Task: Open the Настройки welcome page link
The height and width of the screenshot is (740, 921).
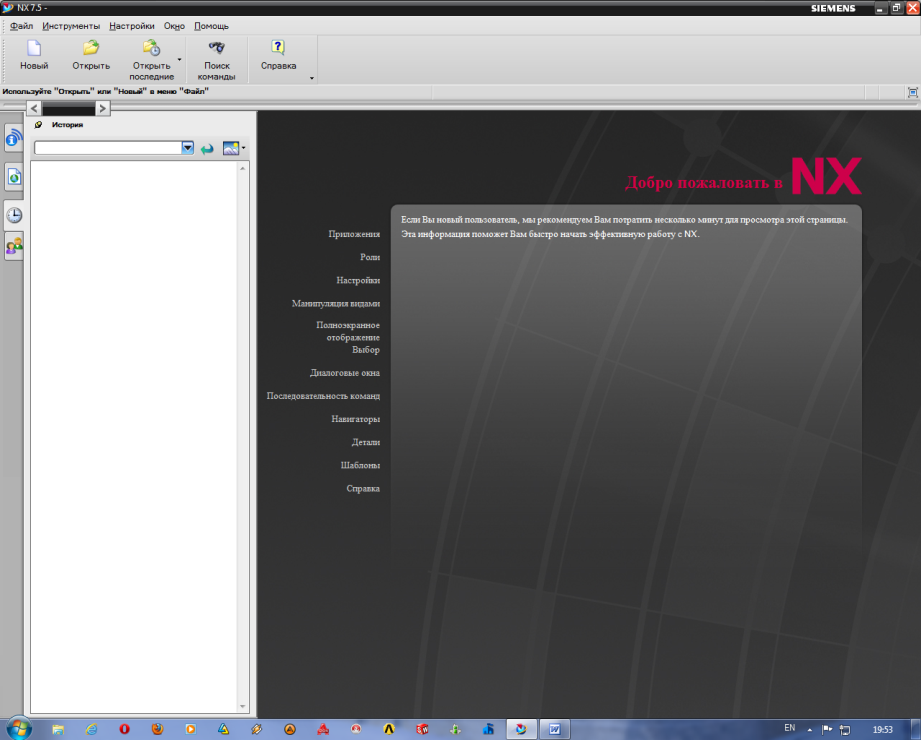Action: coord(358,280)
